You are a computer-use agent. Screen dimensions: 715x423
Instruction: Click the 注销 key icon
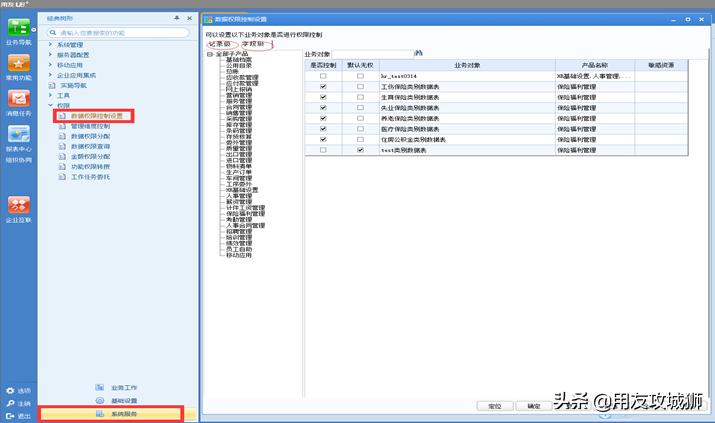10,403
